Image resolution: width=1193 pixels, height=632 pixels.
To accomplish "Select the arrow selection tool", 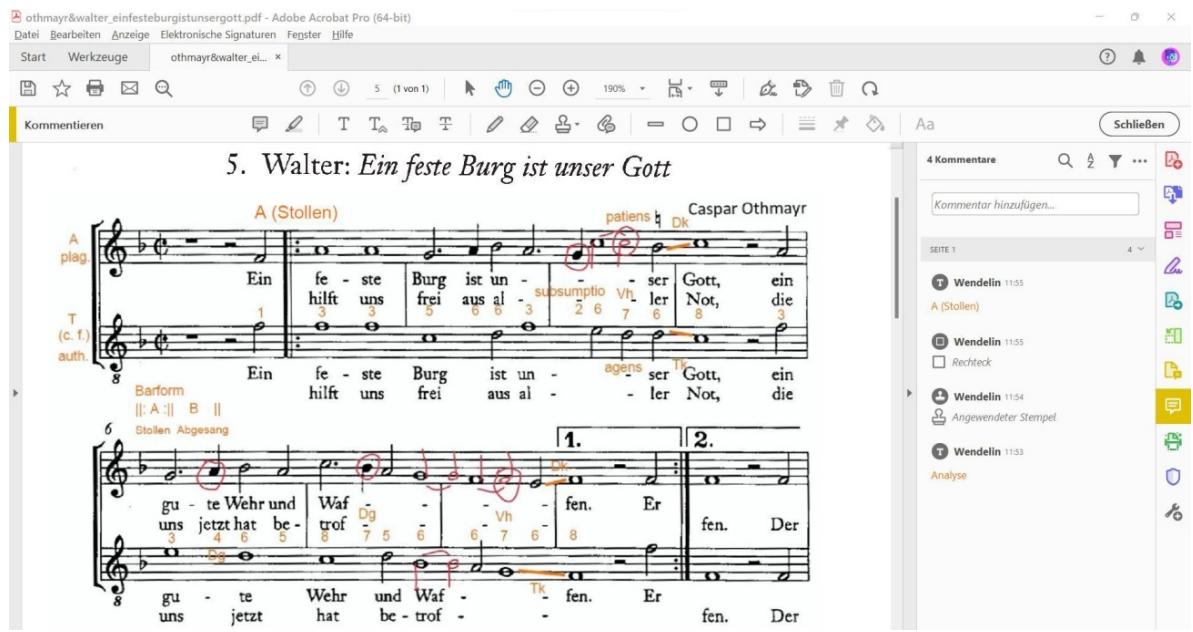I will pos(469,88).
